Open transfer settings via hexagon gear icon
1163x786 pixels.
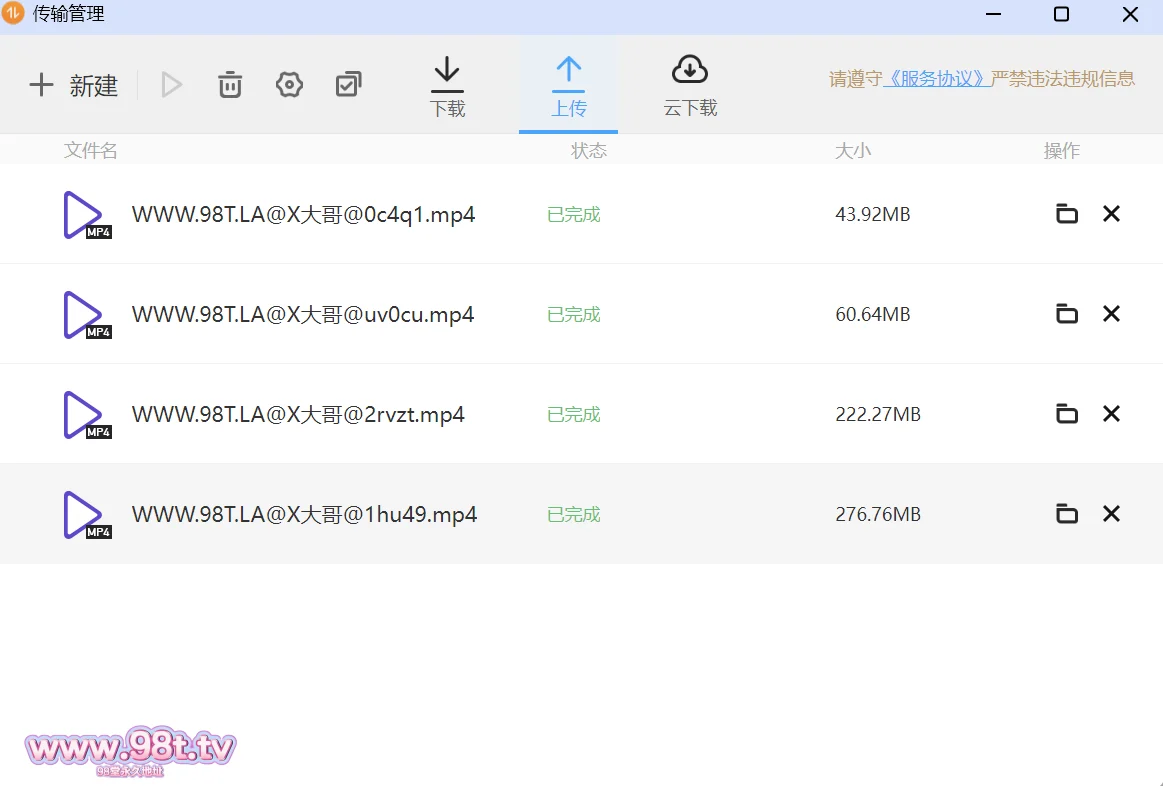pos(289,86)
